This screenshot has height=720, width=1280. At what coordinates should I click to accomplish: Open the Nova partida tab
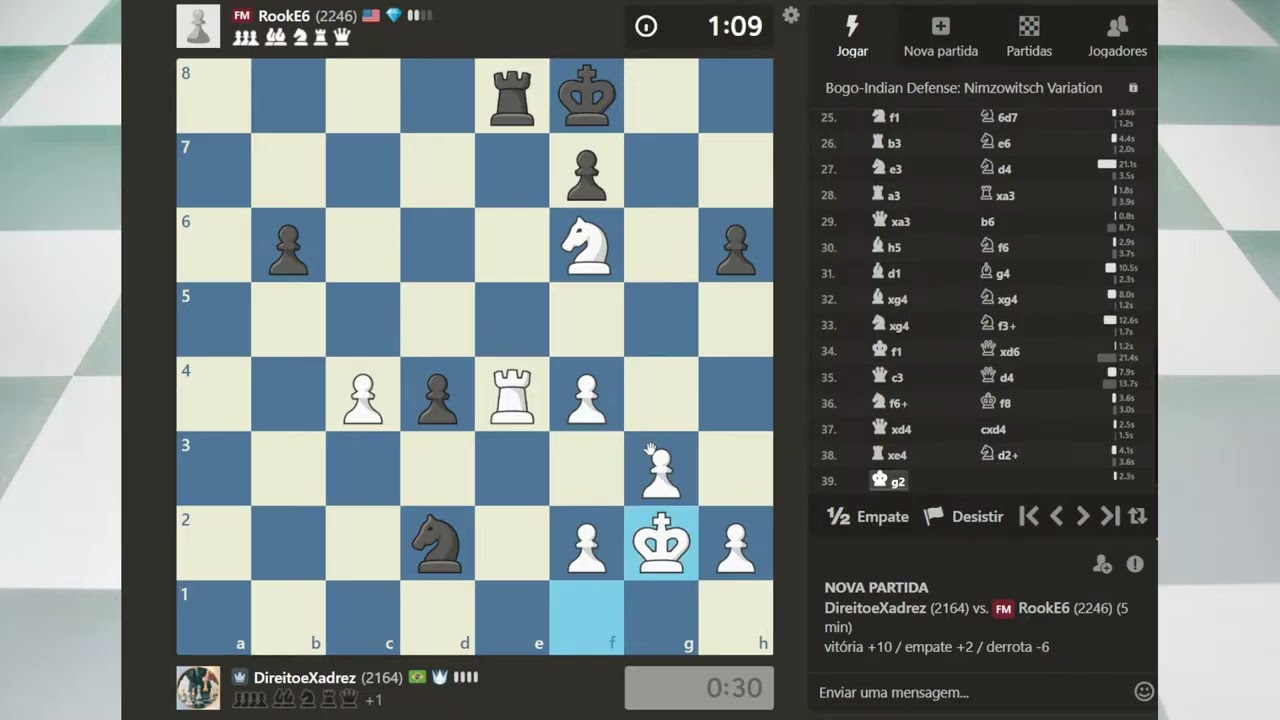tap(940, 36)
